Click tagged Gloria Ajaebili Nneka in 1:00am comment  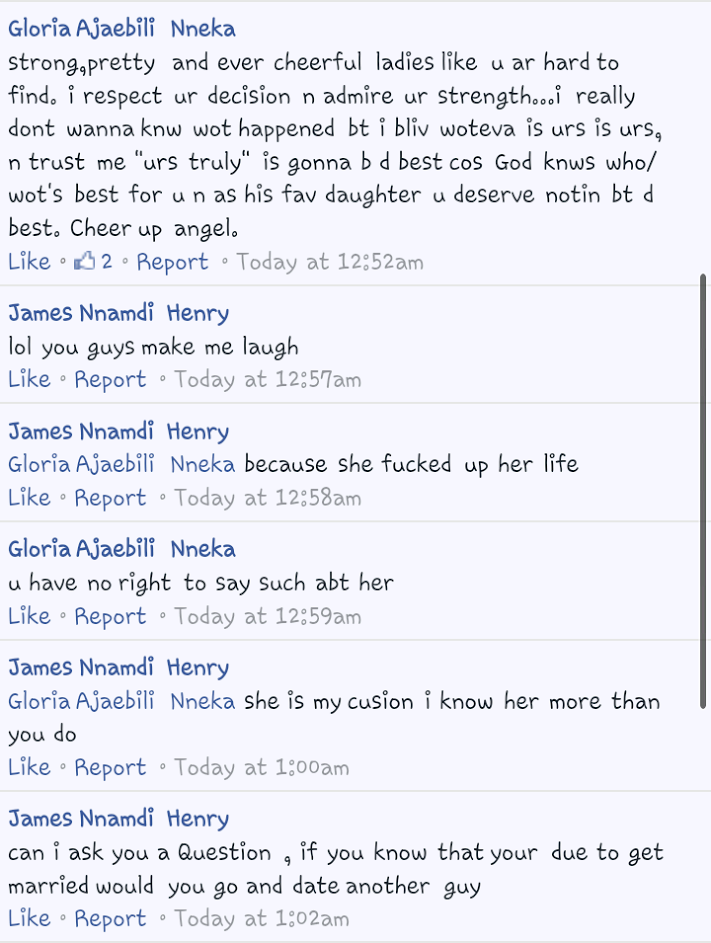[122, 701]
